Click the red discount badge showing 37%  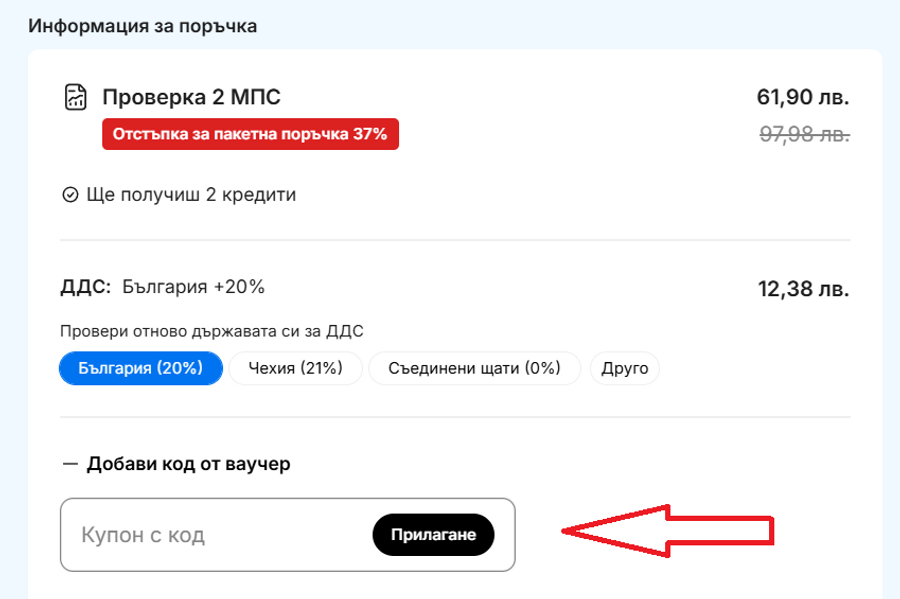(x=250, y=133)
